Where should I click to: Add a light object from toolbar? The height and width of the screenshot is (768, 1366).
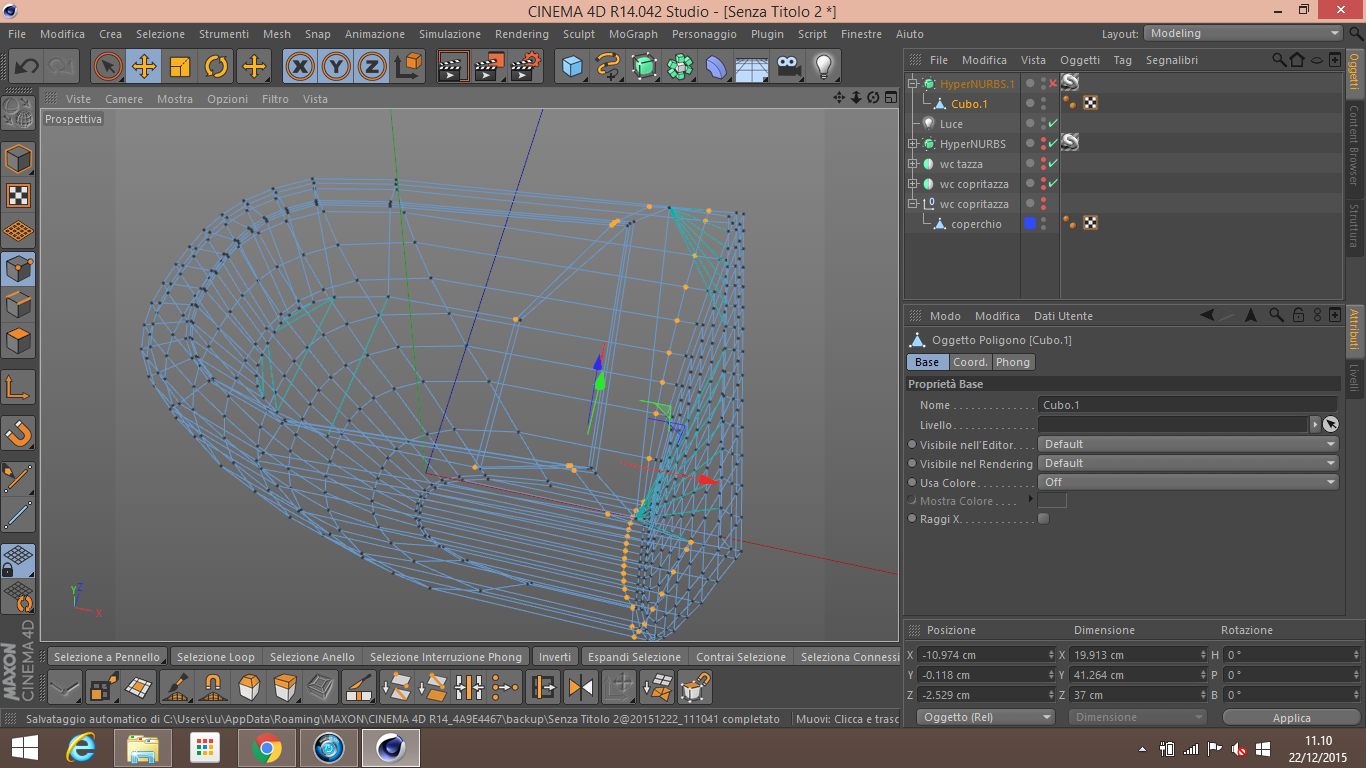click(823, 67)
